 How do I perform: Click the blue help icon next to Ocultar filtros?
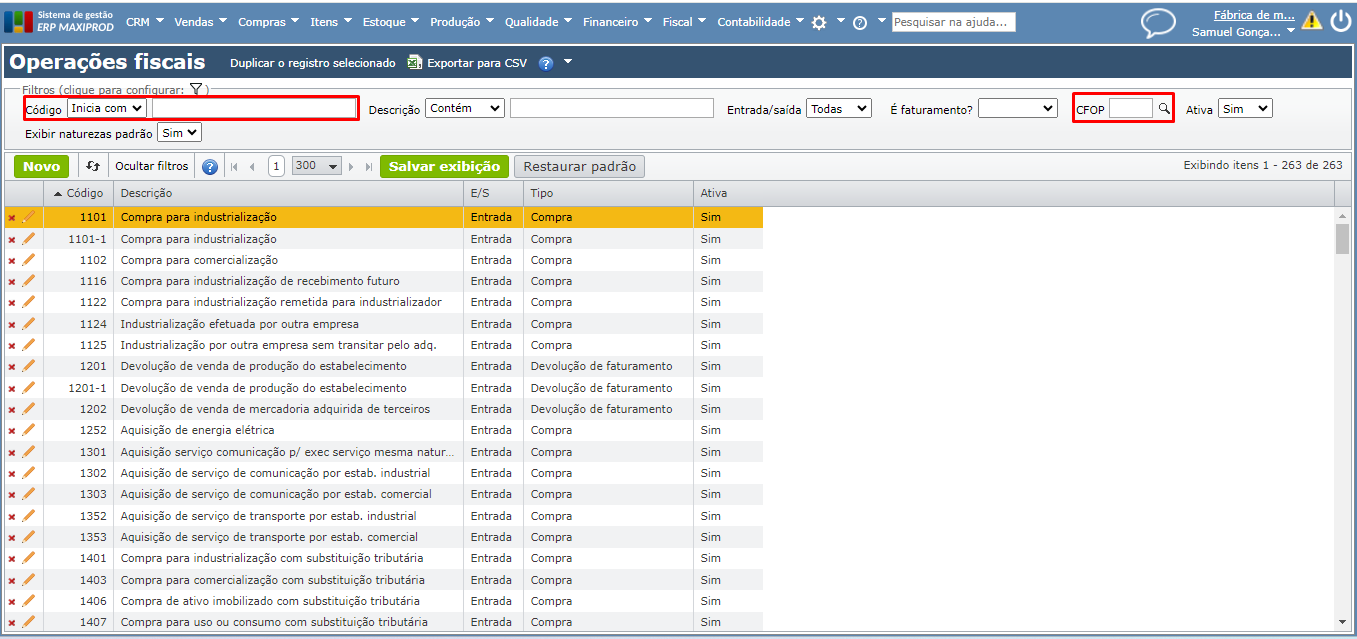click(x=210, y=167)
